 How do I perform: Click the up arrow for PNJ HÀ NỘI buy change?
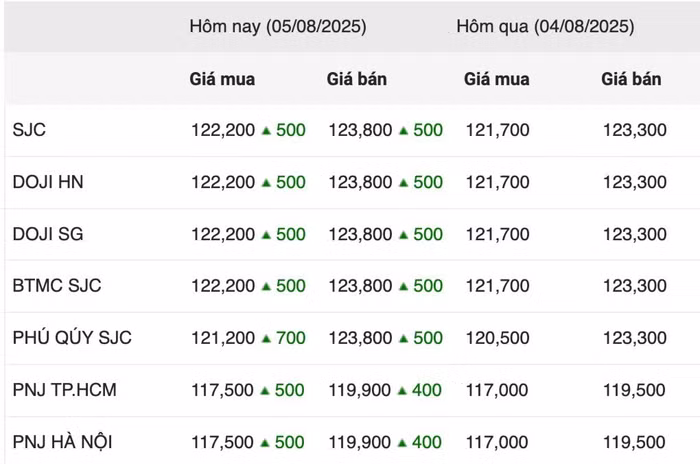[265, 443]
